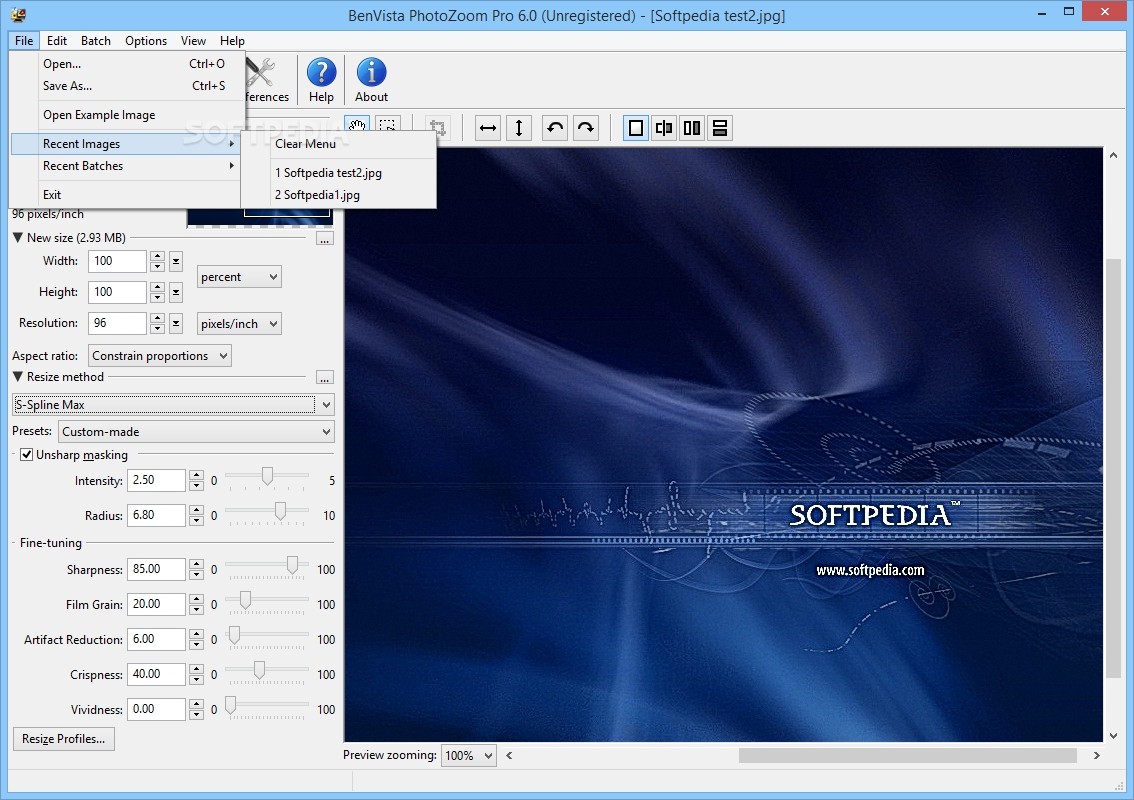Open the Presets Custom-made dropdown
Viewport: 1134px width, 800px height.
[x=196, y=432]
